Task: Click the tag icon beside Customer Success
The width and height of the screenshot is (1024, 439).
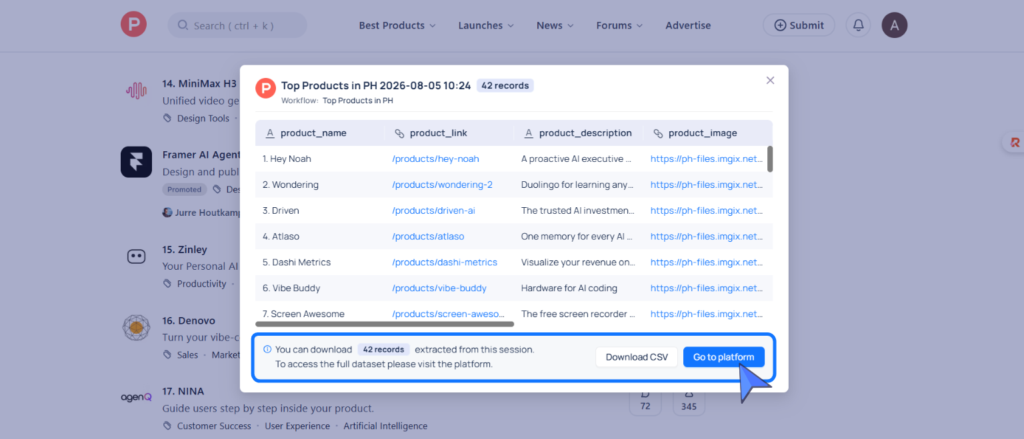Action: [x=167, y=426]
